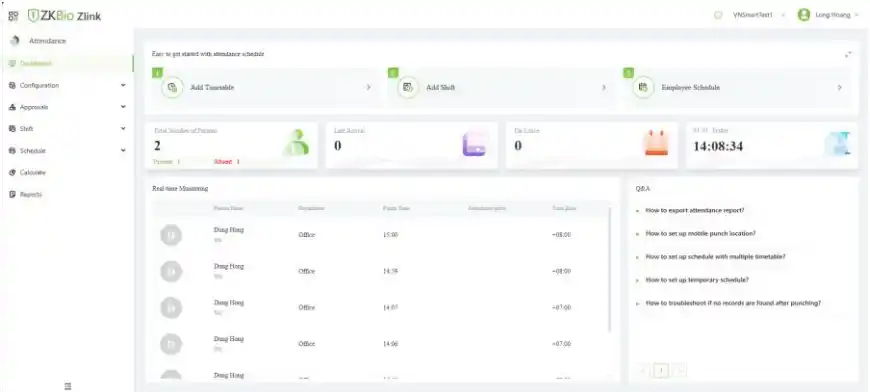The width and height of the screenshot is (870, 392).
Task: Open the Long Hoang account dropdown arrow
Action: click(857, 15)
